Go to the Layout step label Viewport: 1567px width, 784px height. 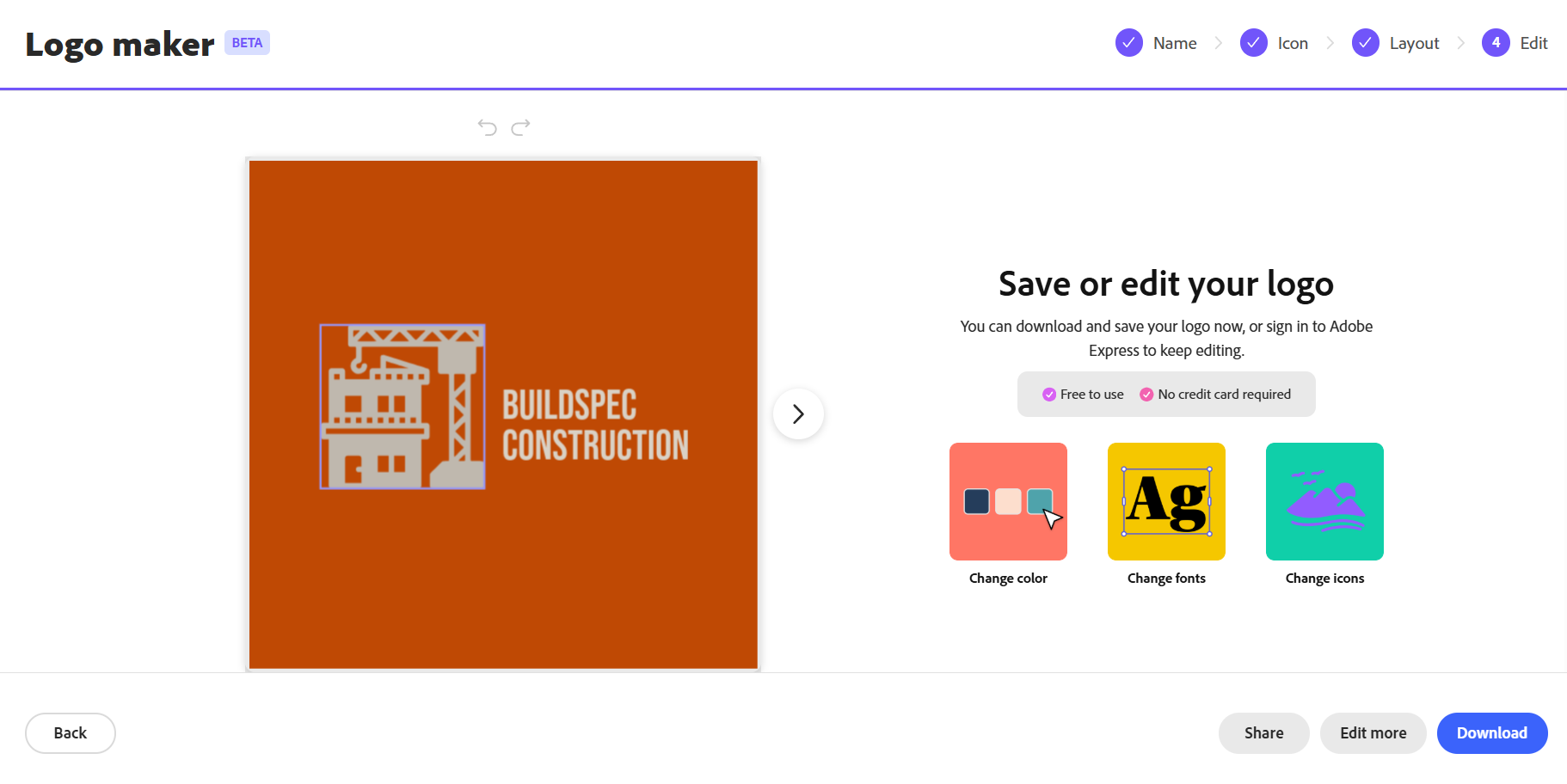pos(1414,43)
